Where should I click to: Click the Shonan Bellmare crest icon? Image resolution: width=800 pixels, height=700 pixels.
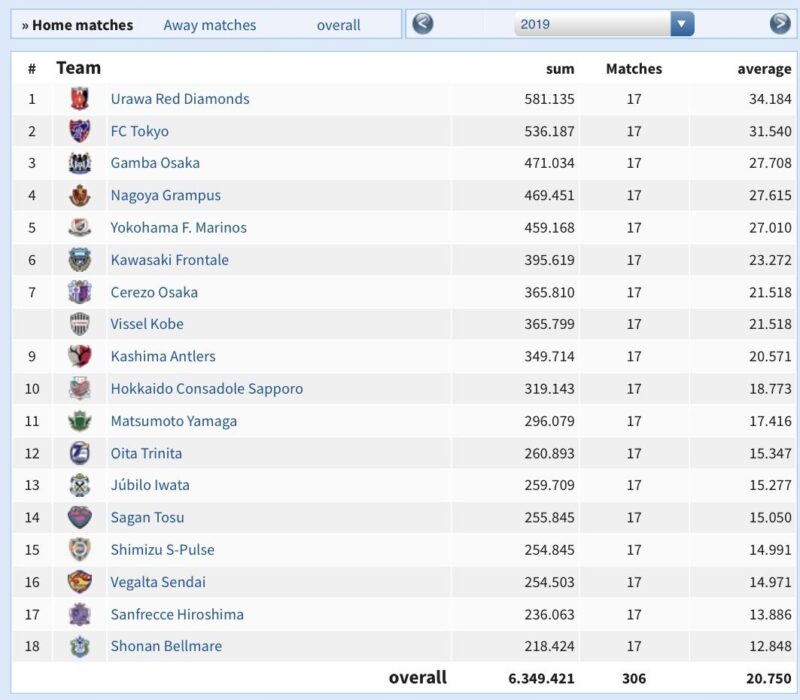click(x=80, y=646)
